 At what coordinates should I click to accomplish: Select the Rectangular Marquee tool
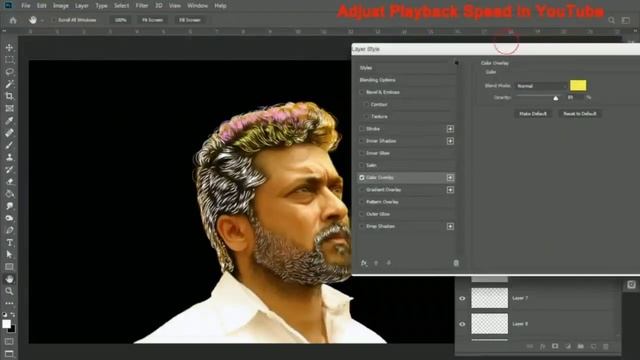(9, 60)
